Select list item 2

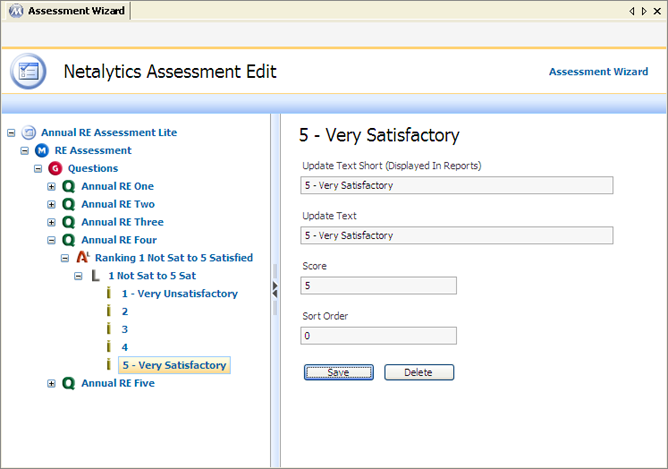click(125, 311)
